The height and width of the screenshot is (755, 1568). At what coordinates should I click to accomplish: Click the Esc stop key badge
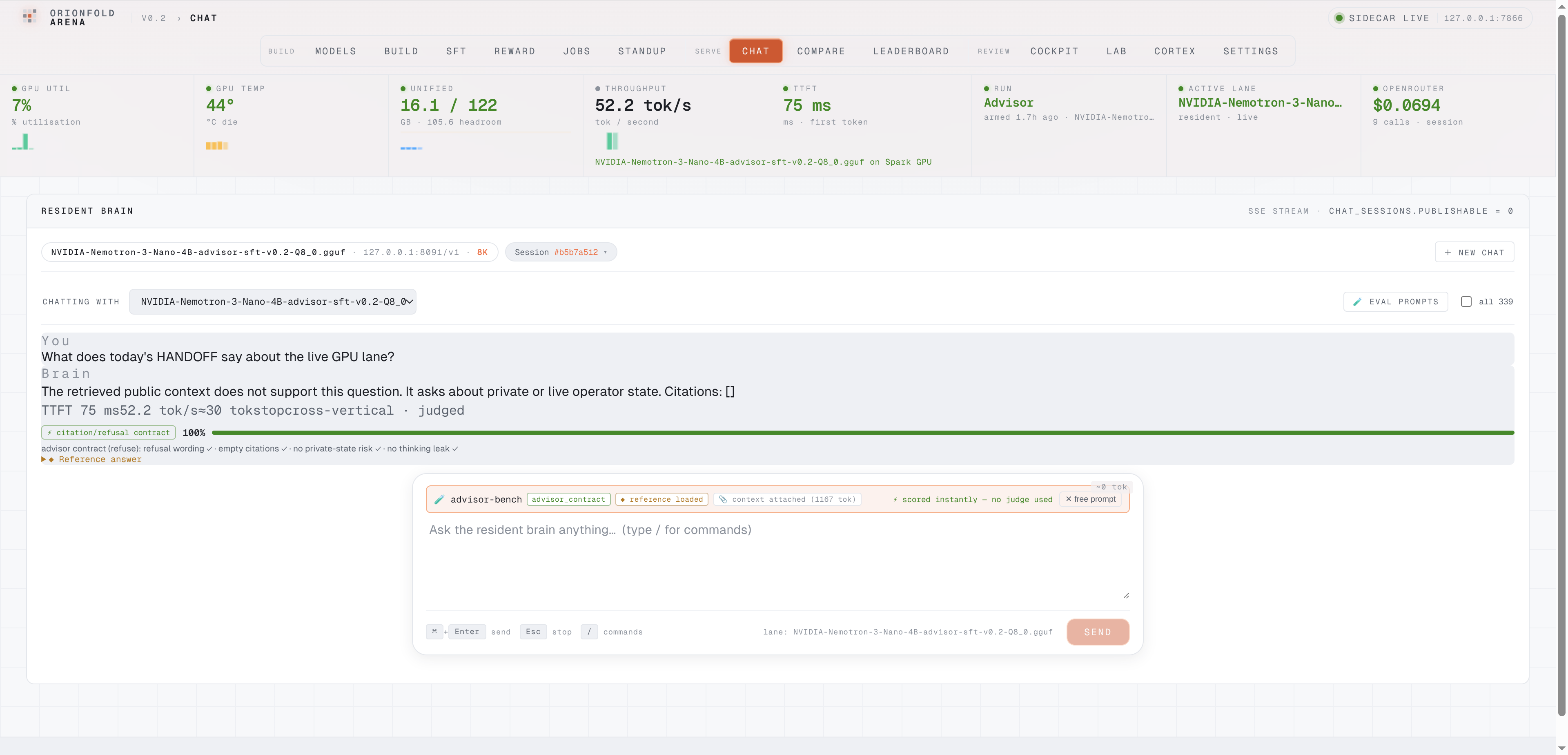[x=533, y=631]
